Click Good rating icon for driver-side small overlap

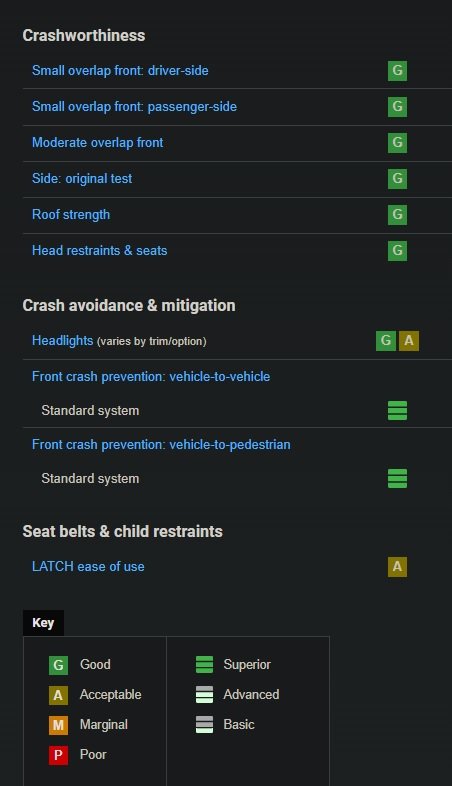click(397, 71)
